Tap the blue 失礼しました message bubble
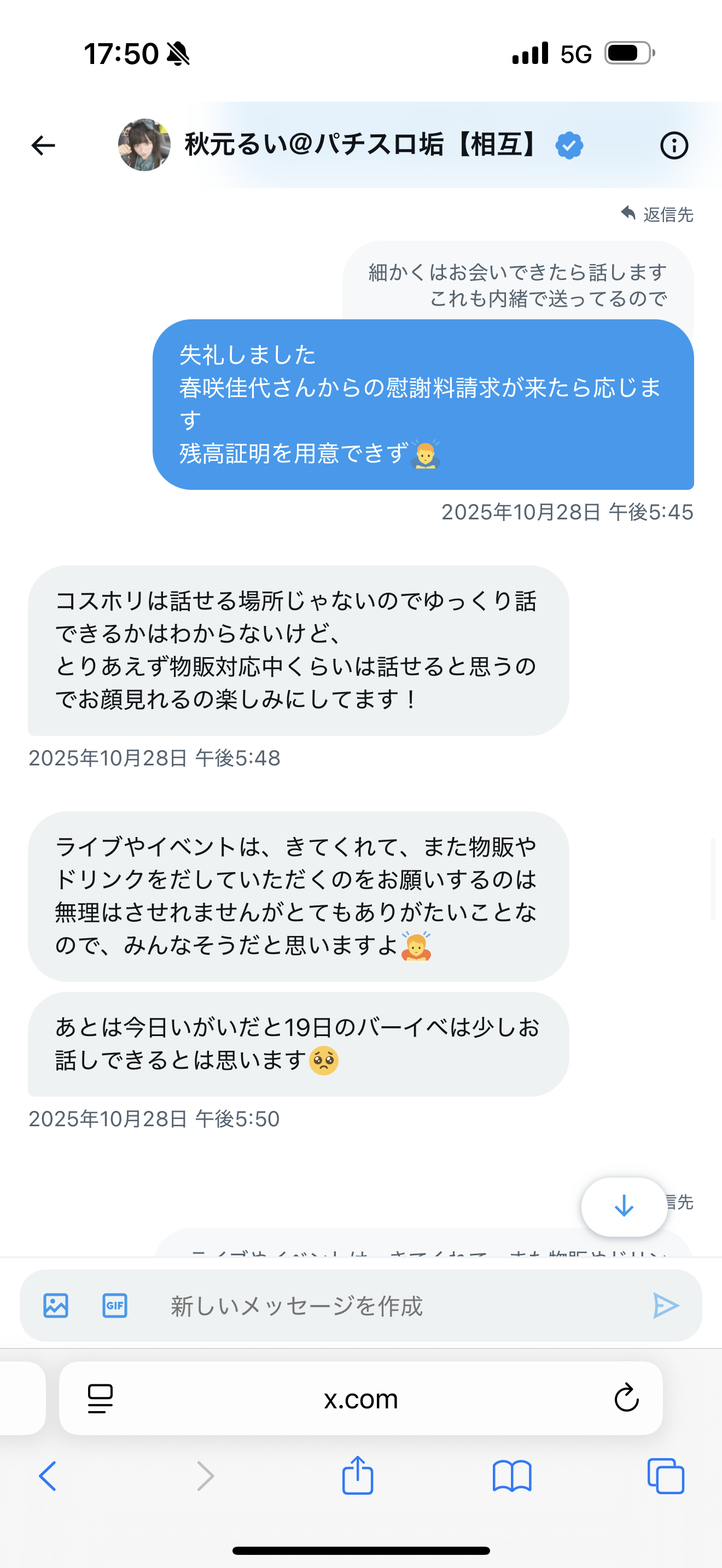The height and width of the screenshot is (1568, 722). click(422, 404)
